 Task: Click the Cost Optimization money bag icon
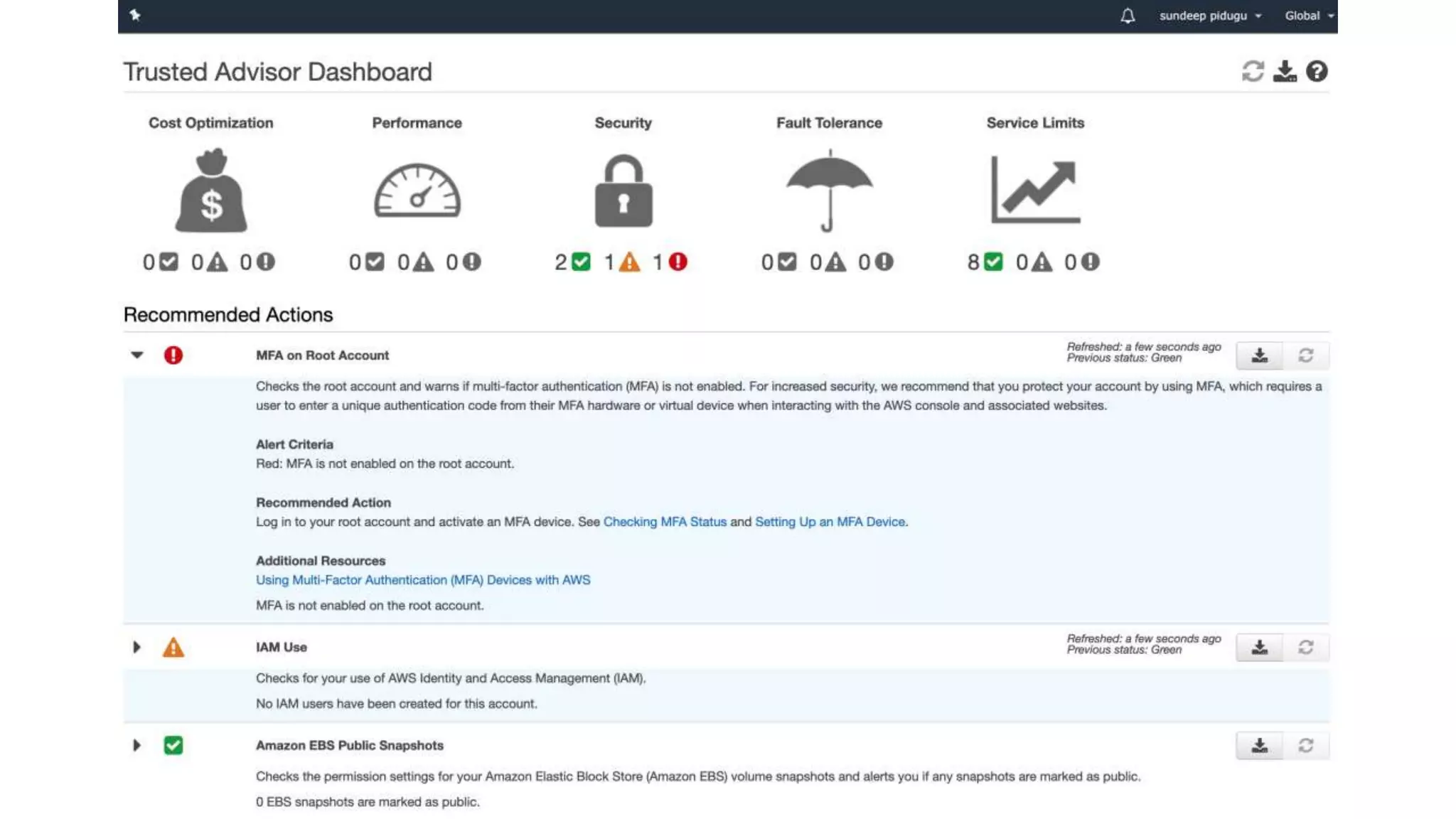(211, 191)
